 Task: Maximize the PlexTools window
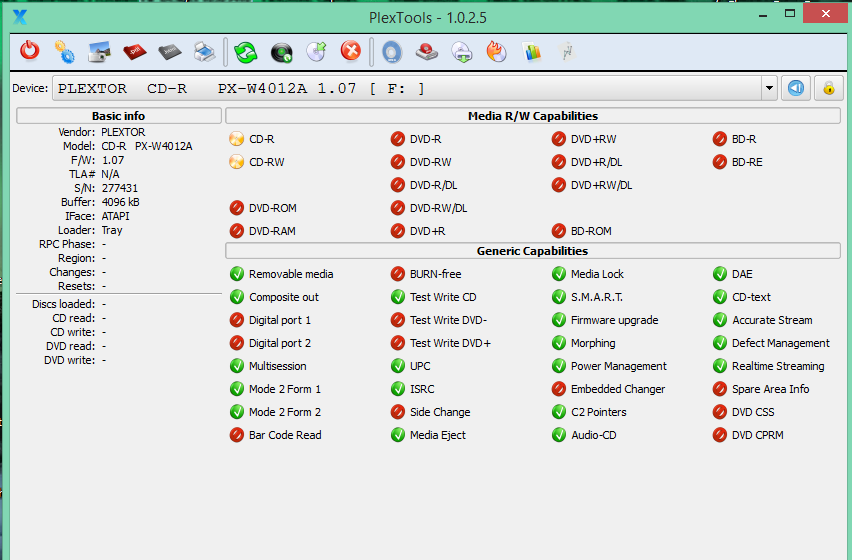pyautogui.click(x=790, y=14)
